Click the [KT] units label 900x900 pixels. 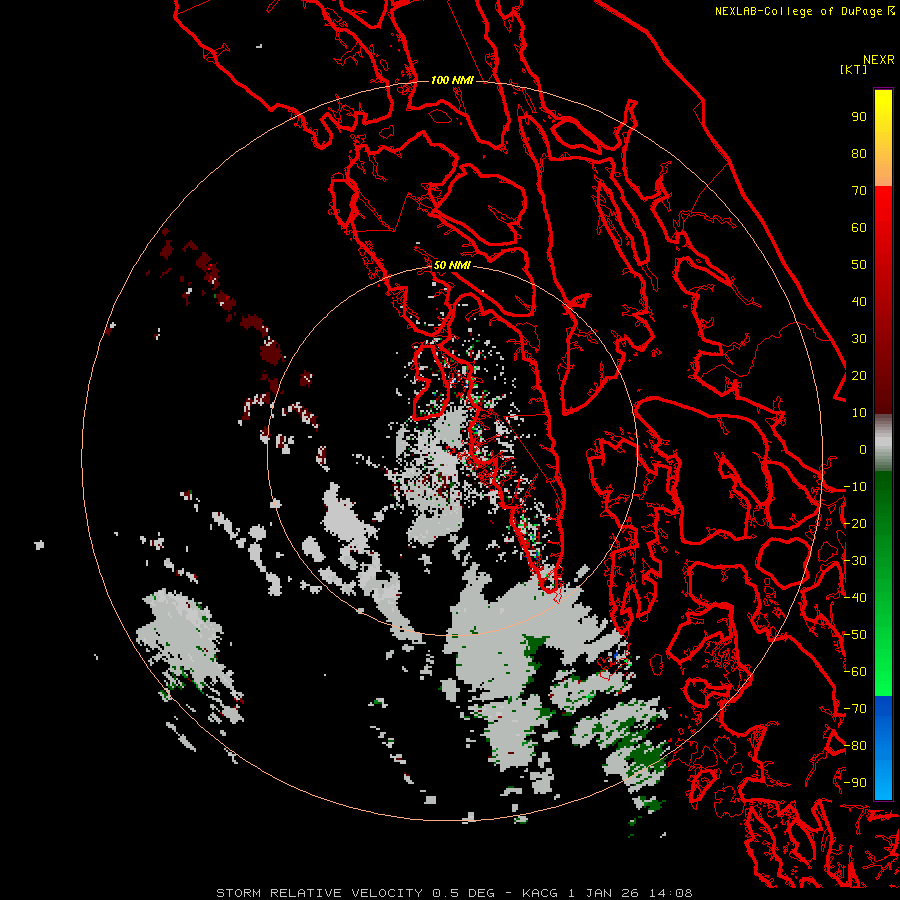click(853, 69)
